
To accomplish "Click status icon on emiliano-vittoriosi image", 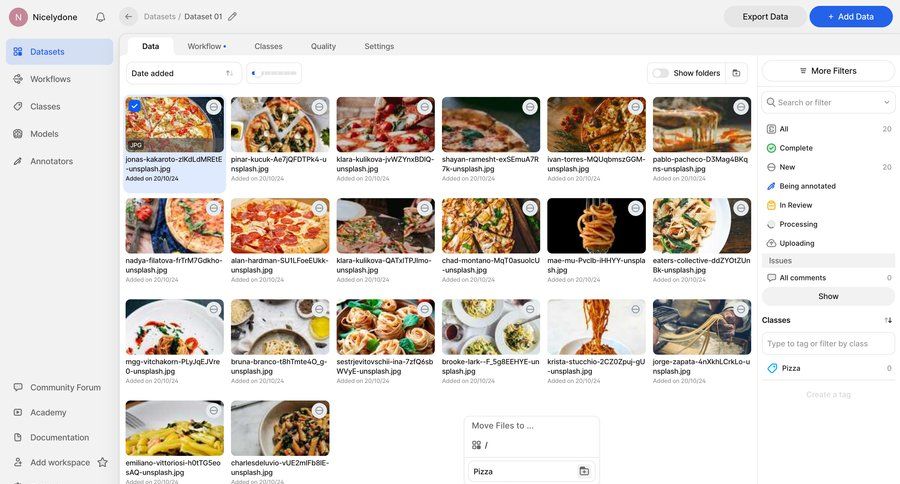I will coord(214,411).
